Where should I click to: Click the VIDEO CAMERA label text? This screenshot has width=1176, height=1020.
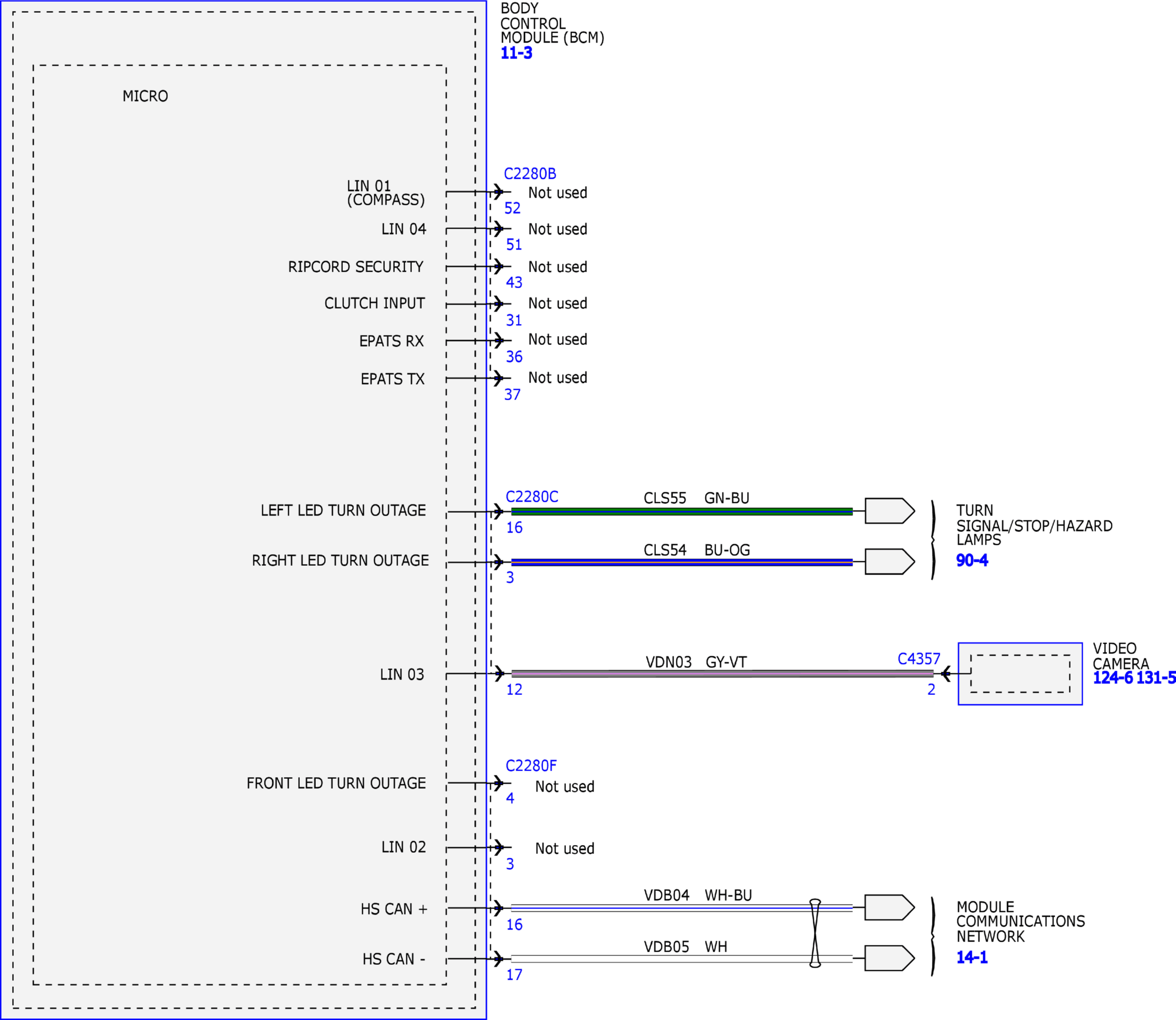click(1121, 656)
